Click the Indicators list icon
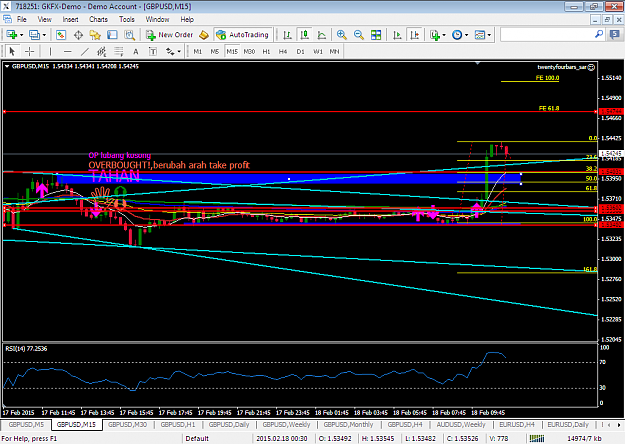The width and height of the screenshot is (625, 444). coord(434,35)
